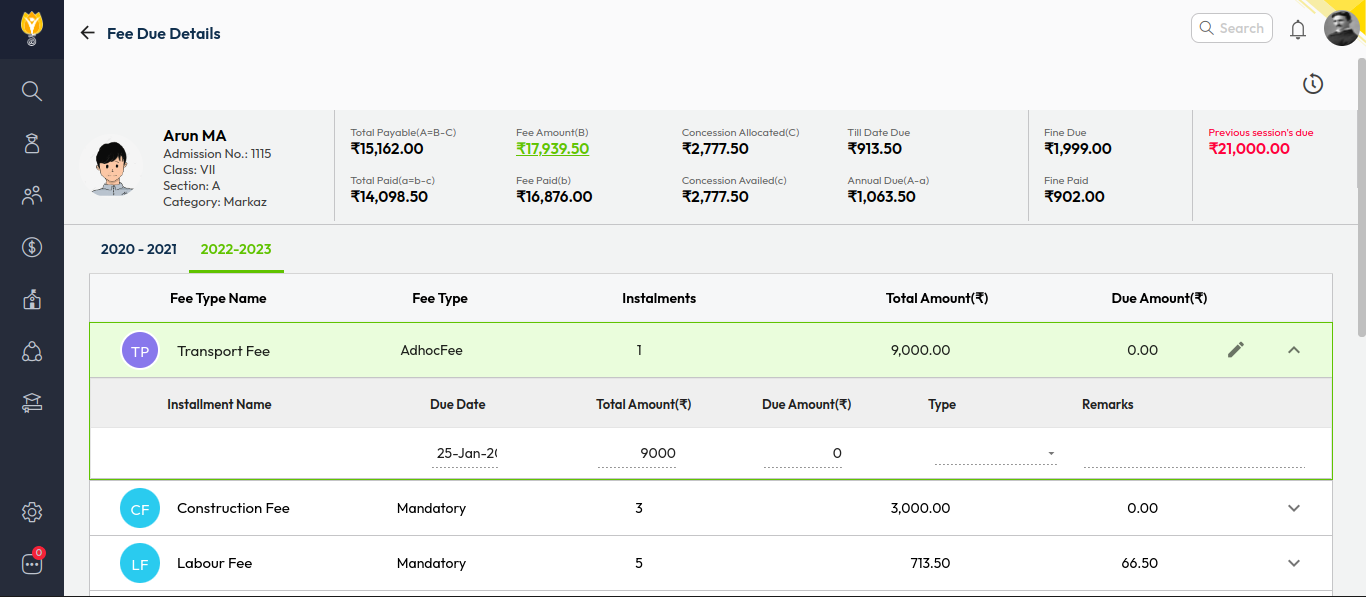Edit Transport Fee with the pencil icon
The height and width of the screenshot is (597, 1366).
click(x=1236, y=350)
